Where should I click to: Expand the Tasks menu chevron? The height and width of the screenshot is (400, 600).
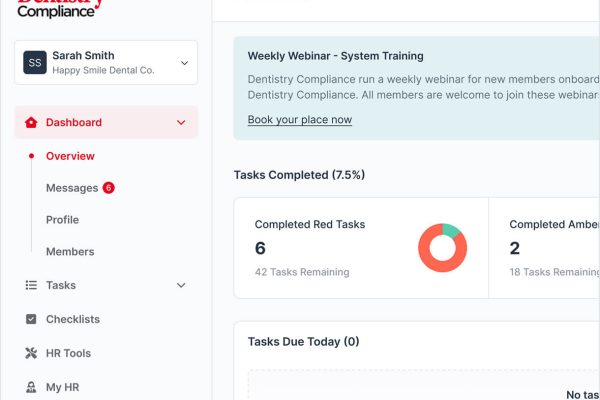coord(181,285)
